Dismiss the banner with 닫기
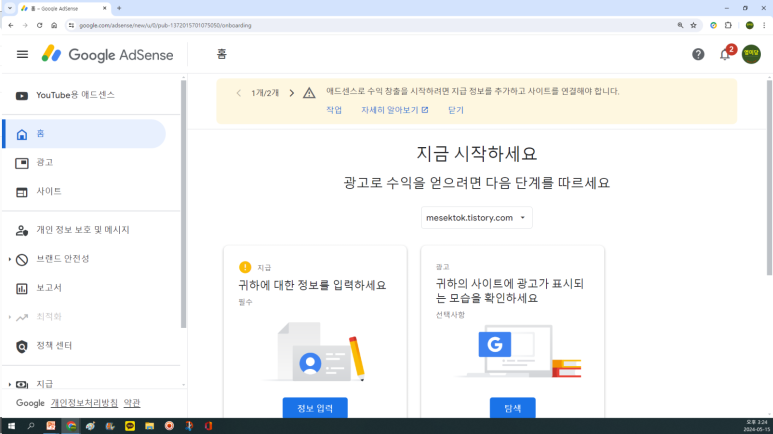 pyautogui.click(x=456, y=110)
